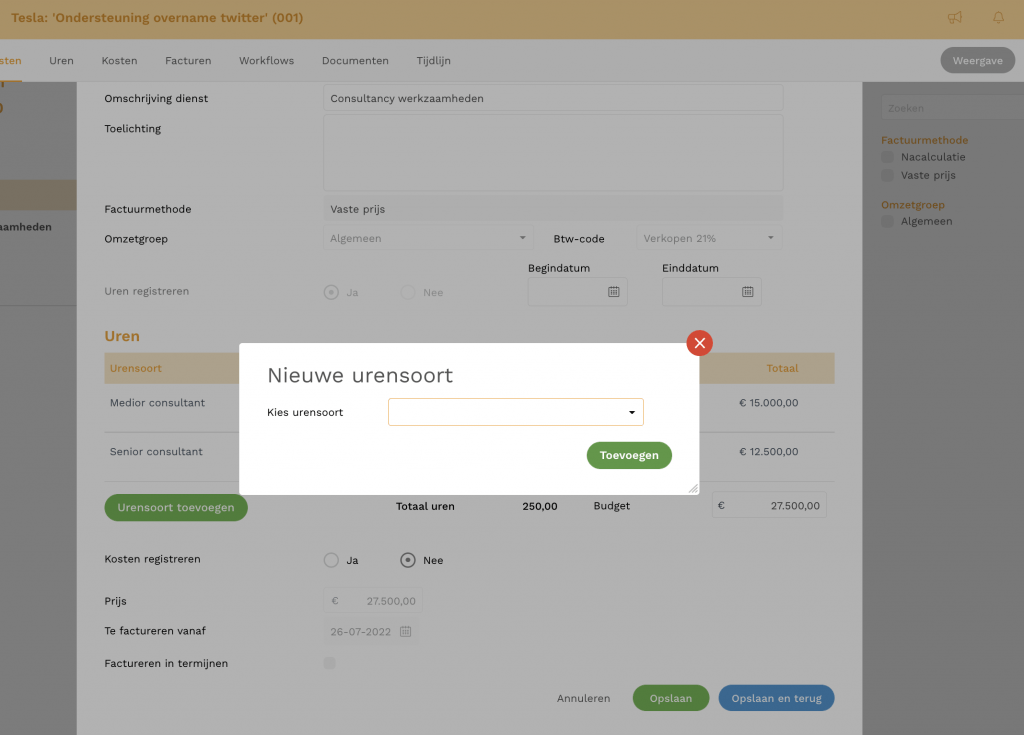
Task: Open the Workflows tab
Action: click(266, 60)
